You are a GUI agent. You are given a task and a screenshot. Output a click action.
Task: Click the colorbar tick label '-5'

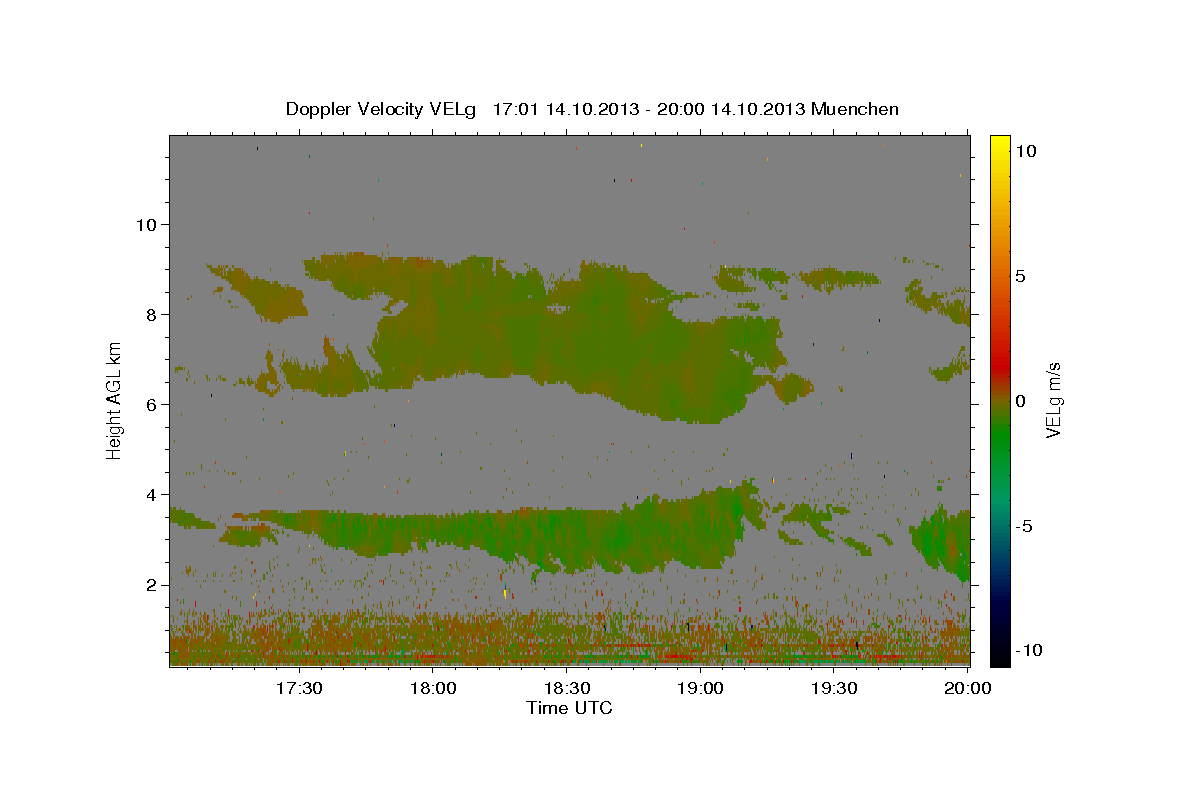1024,526
